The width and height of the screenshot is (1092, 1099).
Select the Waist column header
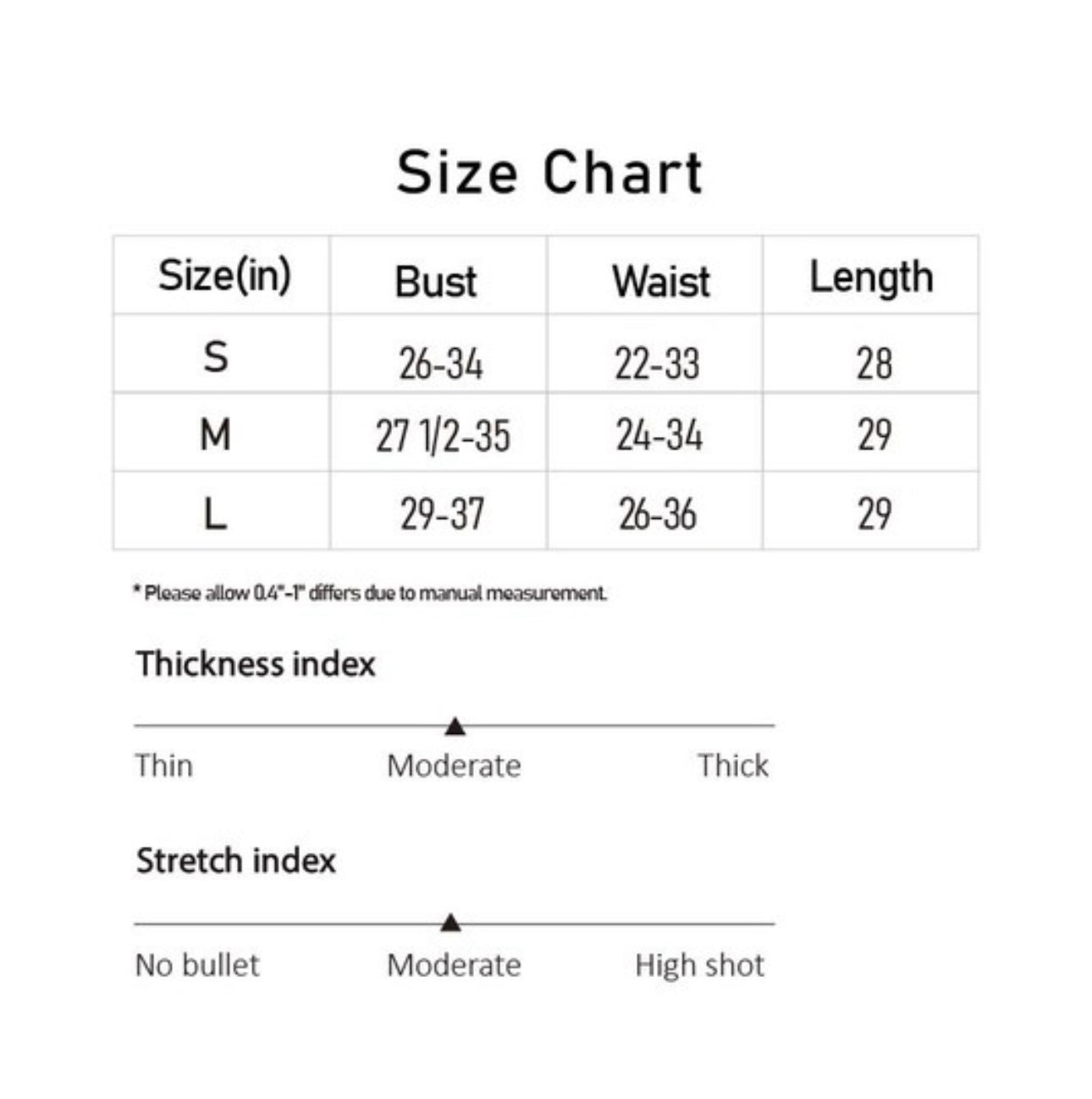(660, 281)
